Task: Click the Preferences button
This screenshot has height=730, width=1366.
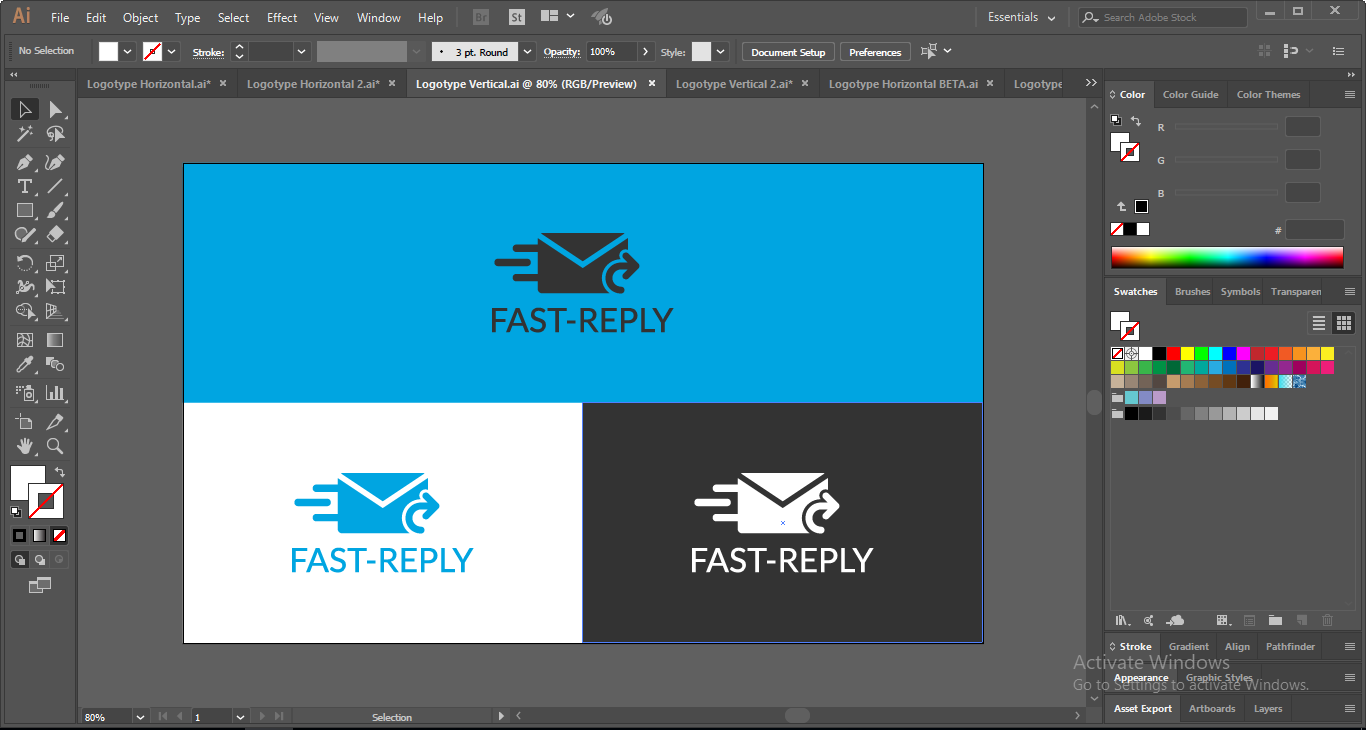Action: [x=875, y=52]
